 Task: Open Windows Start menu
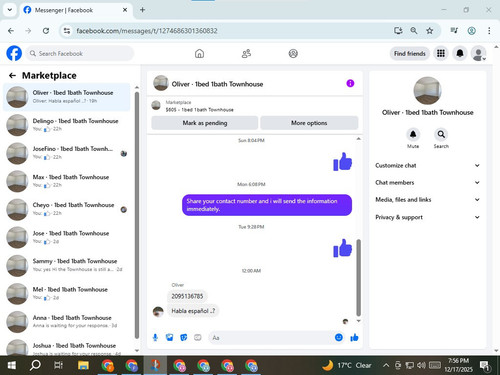click(x=12, y=365)
